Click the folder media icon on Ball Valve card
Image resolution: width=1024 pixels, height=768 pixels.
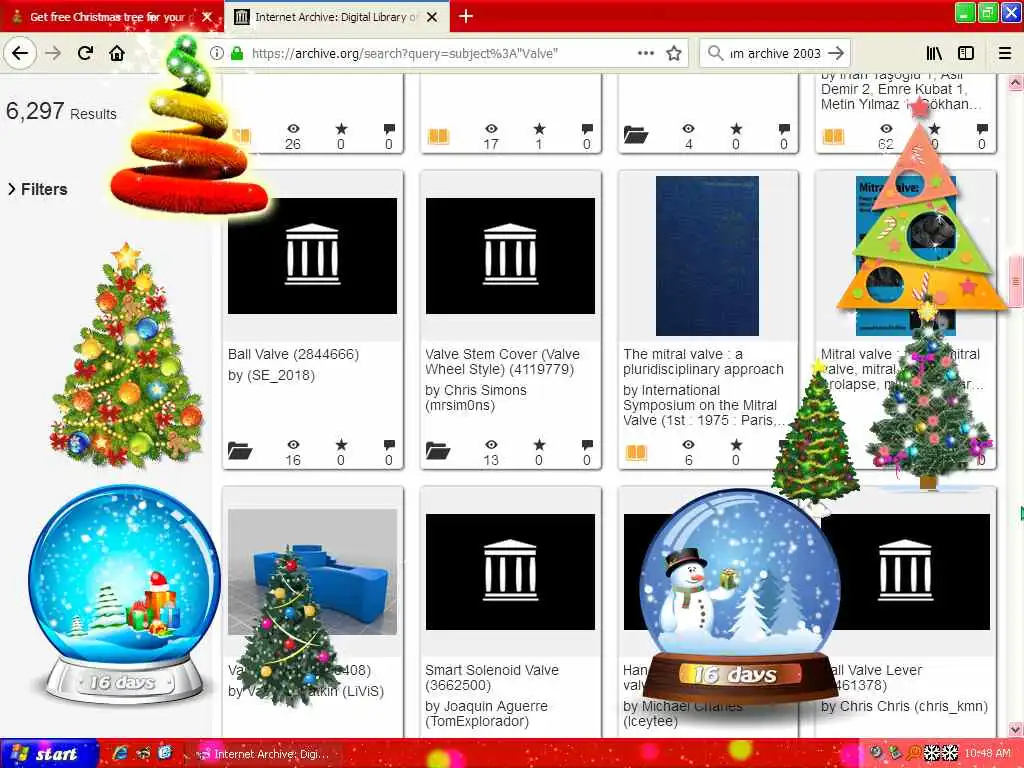click(240, 451)
